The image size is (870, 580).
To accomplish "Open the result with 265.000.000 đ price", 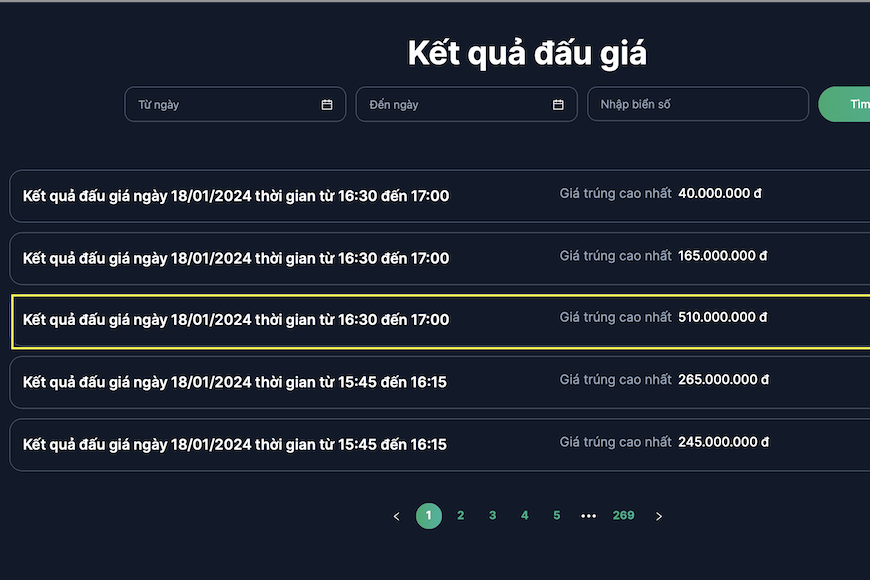I will coord(440,382).
